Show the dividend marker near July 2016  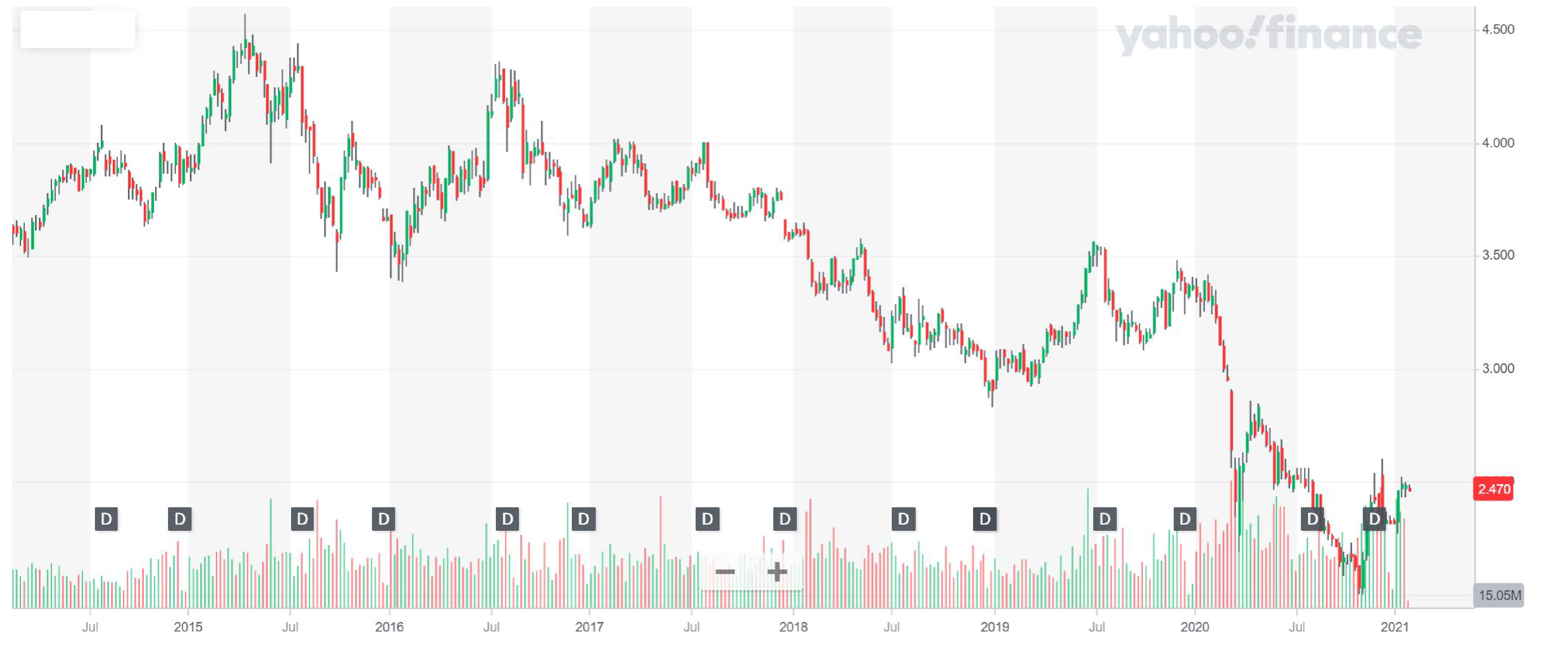507,519
